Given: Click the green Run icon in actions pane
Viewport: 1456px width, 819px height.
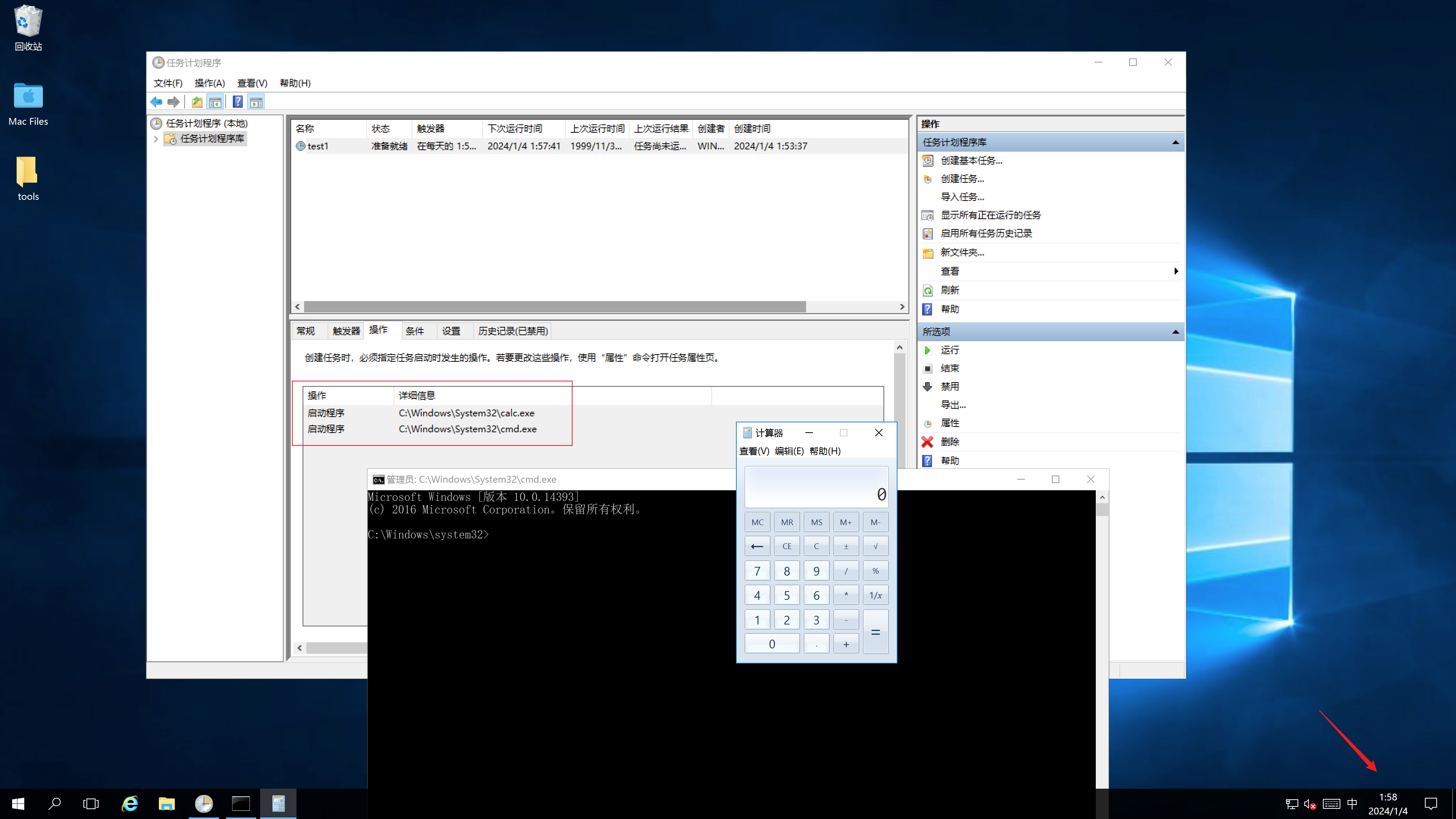Looking at the screenshot, I should pyautogui.click(x=927, y=350).
